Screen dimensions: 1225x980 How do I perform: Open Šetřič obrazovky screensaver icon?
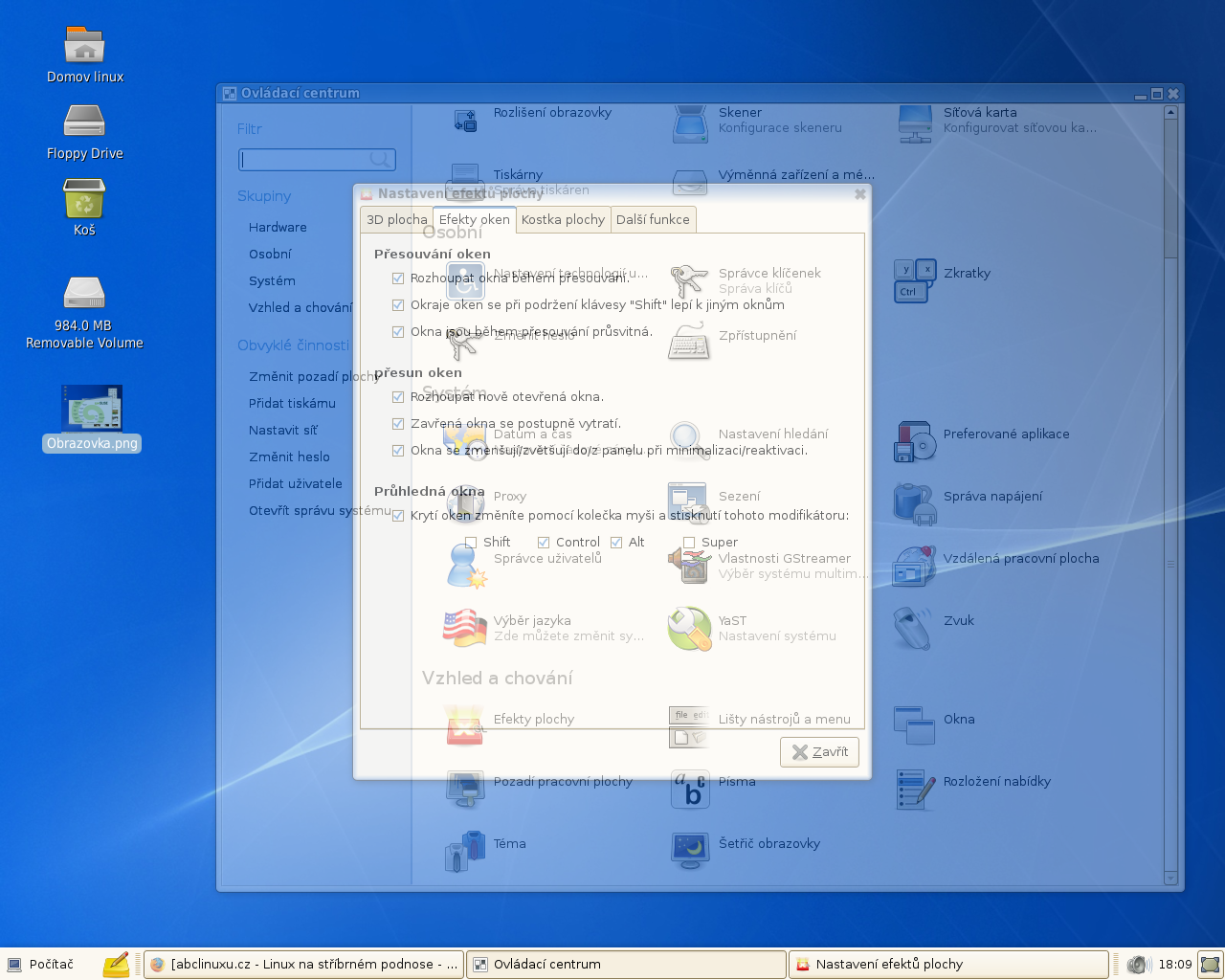tap(690, 851)
